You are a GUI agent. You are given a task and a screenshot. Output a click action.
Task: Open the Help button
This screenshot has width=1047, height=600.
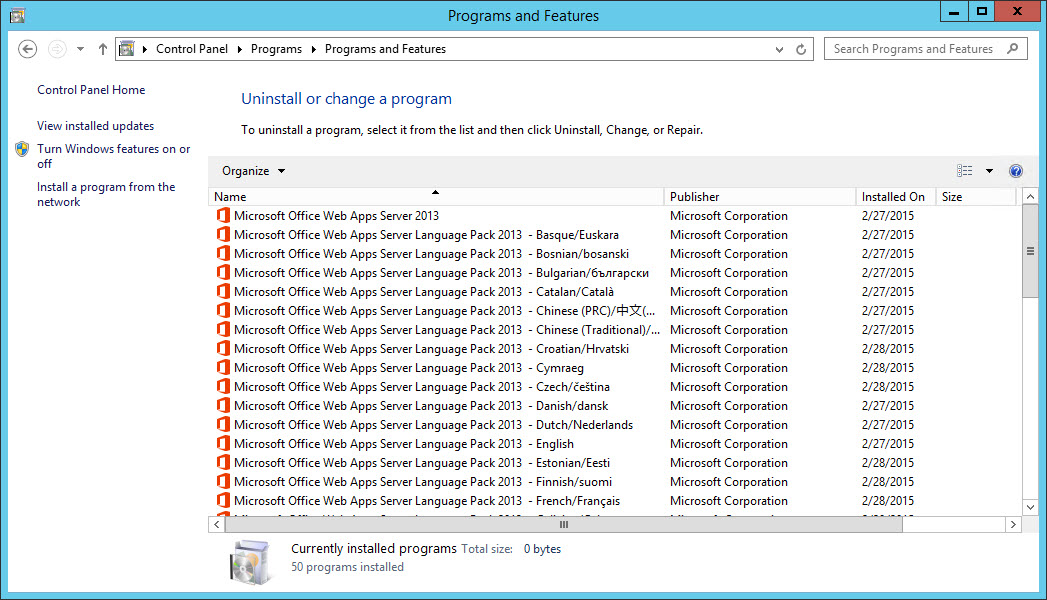[x=1016, y=171]
